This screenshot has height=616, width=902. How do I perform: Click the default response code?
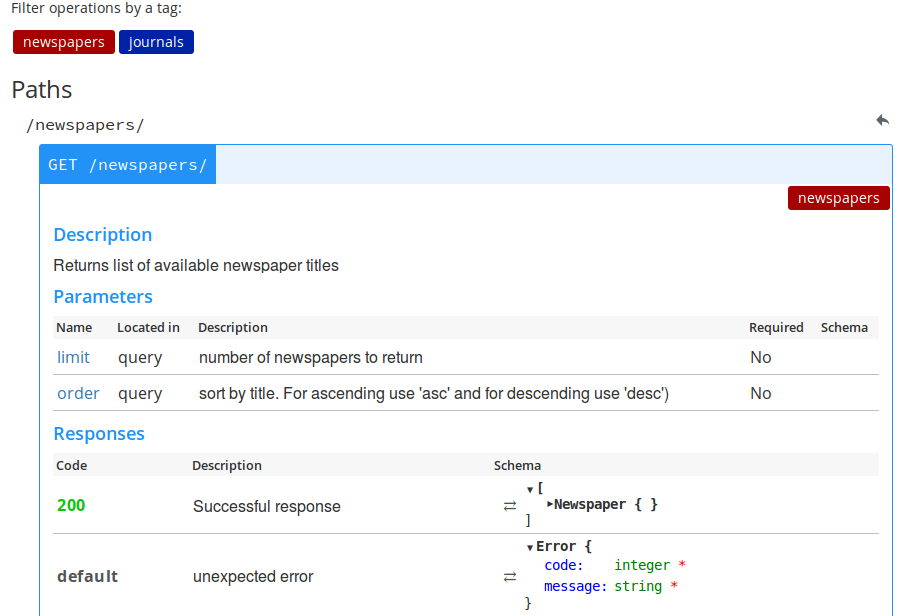pyautogui.click(x=87, y=576)
